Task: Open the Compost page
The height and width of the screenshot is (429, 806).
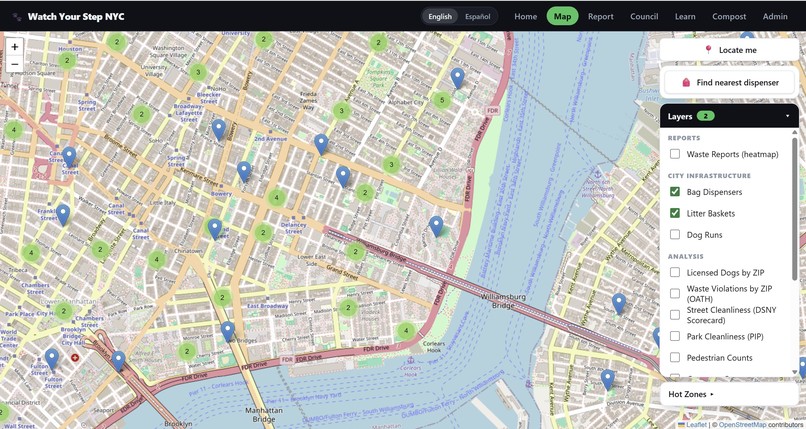Action: click(729, 16)
